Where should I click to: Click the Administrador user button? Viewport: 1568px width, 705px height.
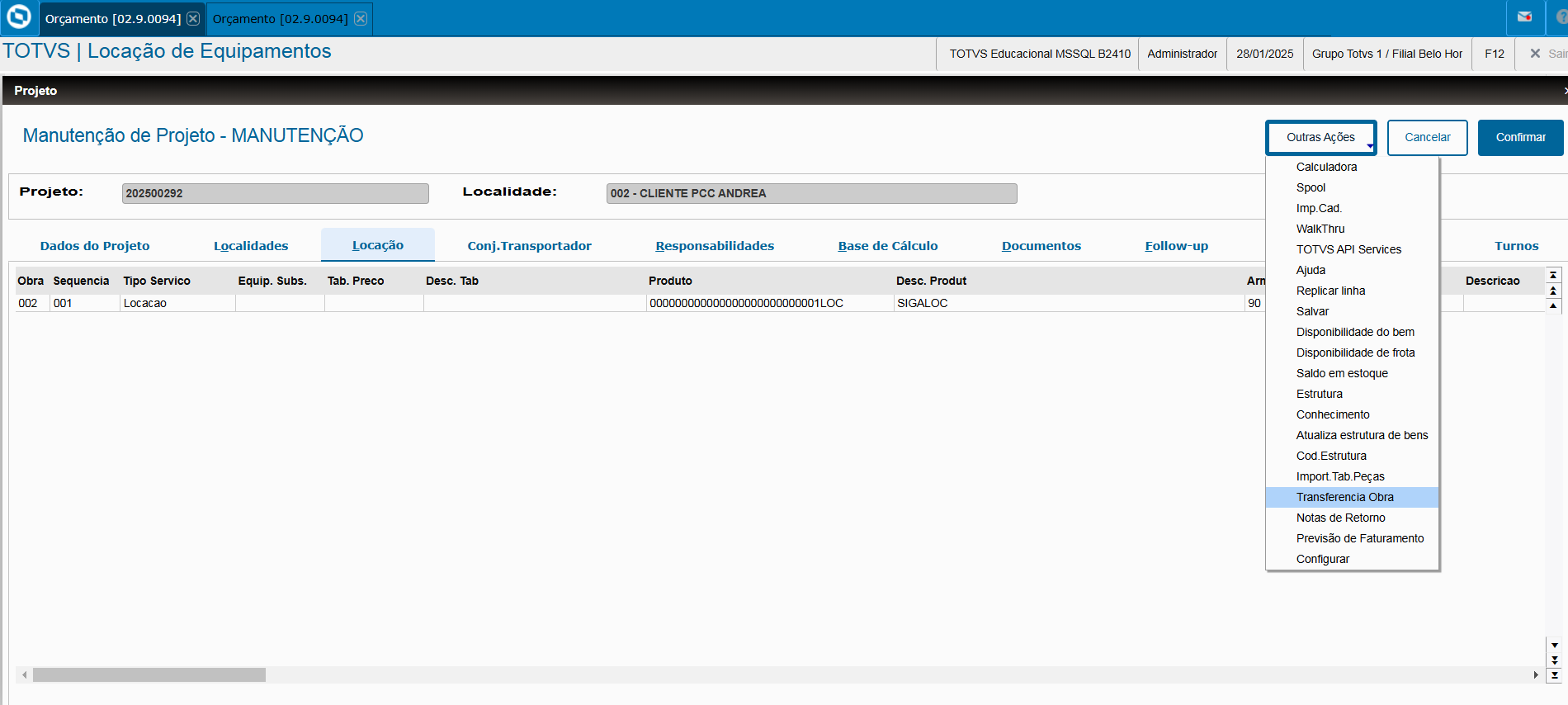[1183, 54]
